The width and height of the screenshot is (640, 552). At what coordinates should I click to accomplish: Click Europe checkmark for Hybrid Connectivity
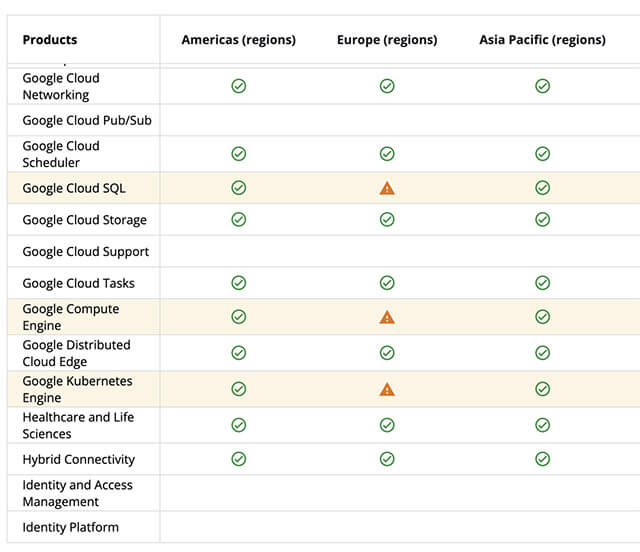[387, 459]
